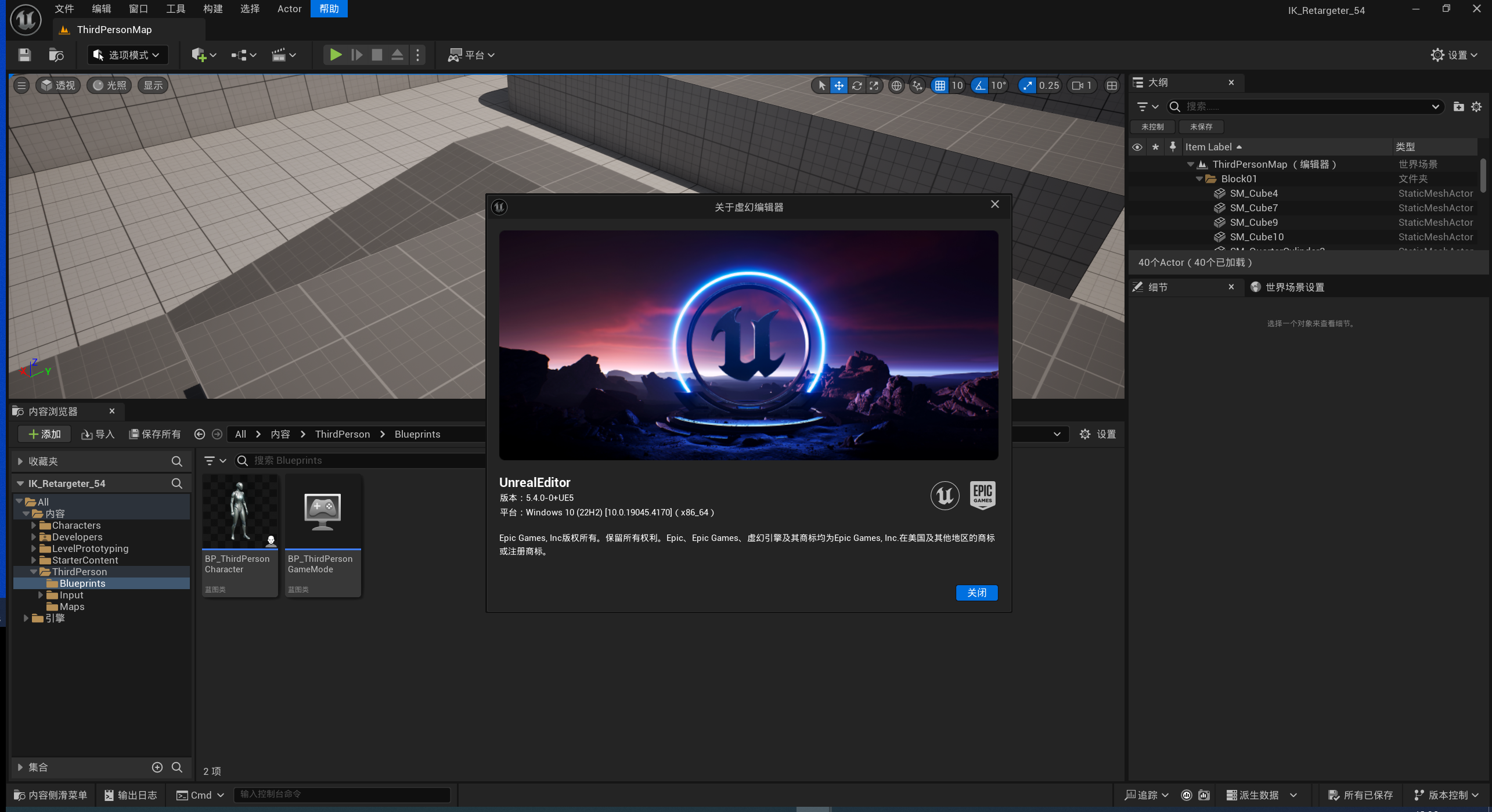Toggle surface snapping in viewport

click(x=917, y=85)
